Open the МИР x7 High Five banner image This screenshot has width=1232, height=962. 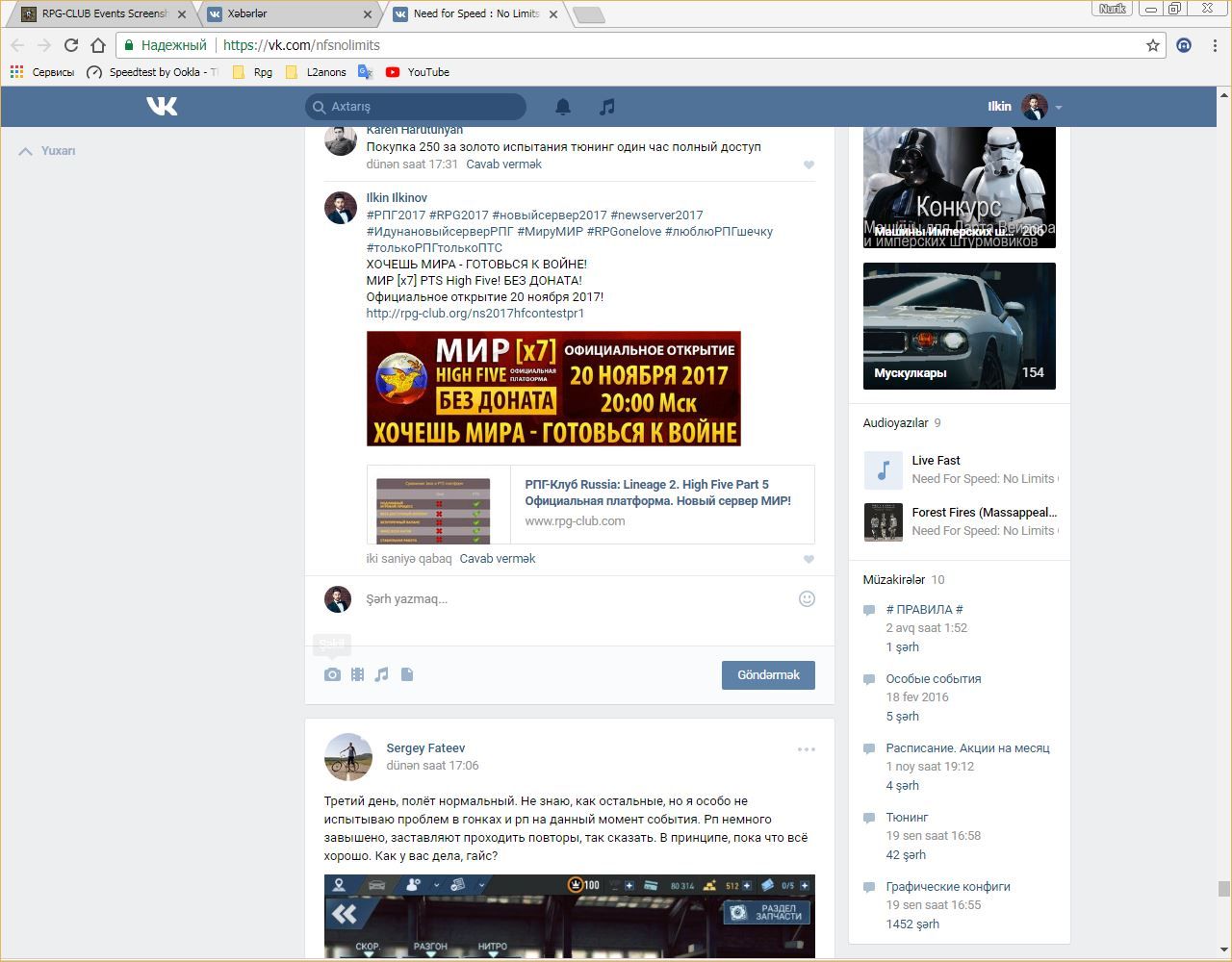pyautogui.click(x=553, y=389)
